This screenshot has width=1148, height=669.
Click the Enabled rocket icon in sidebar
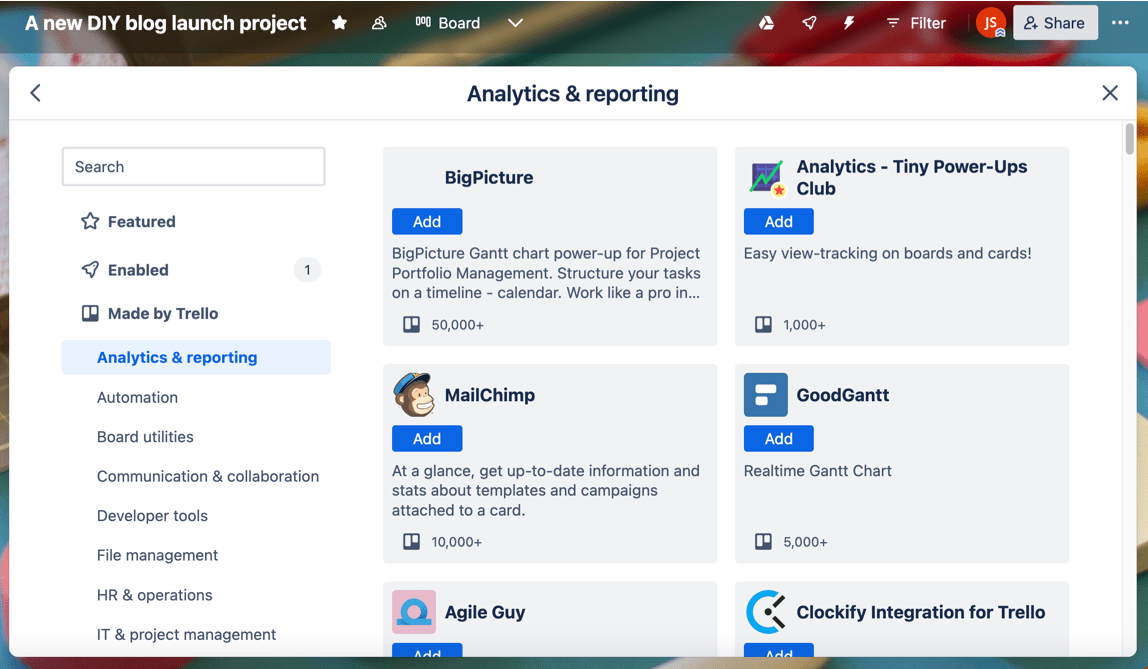tap(90, 269)
